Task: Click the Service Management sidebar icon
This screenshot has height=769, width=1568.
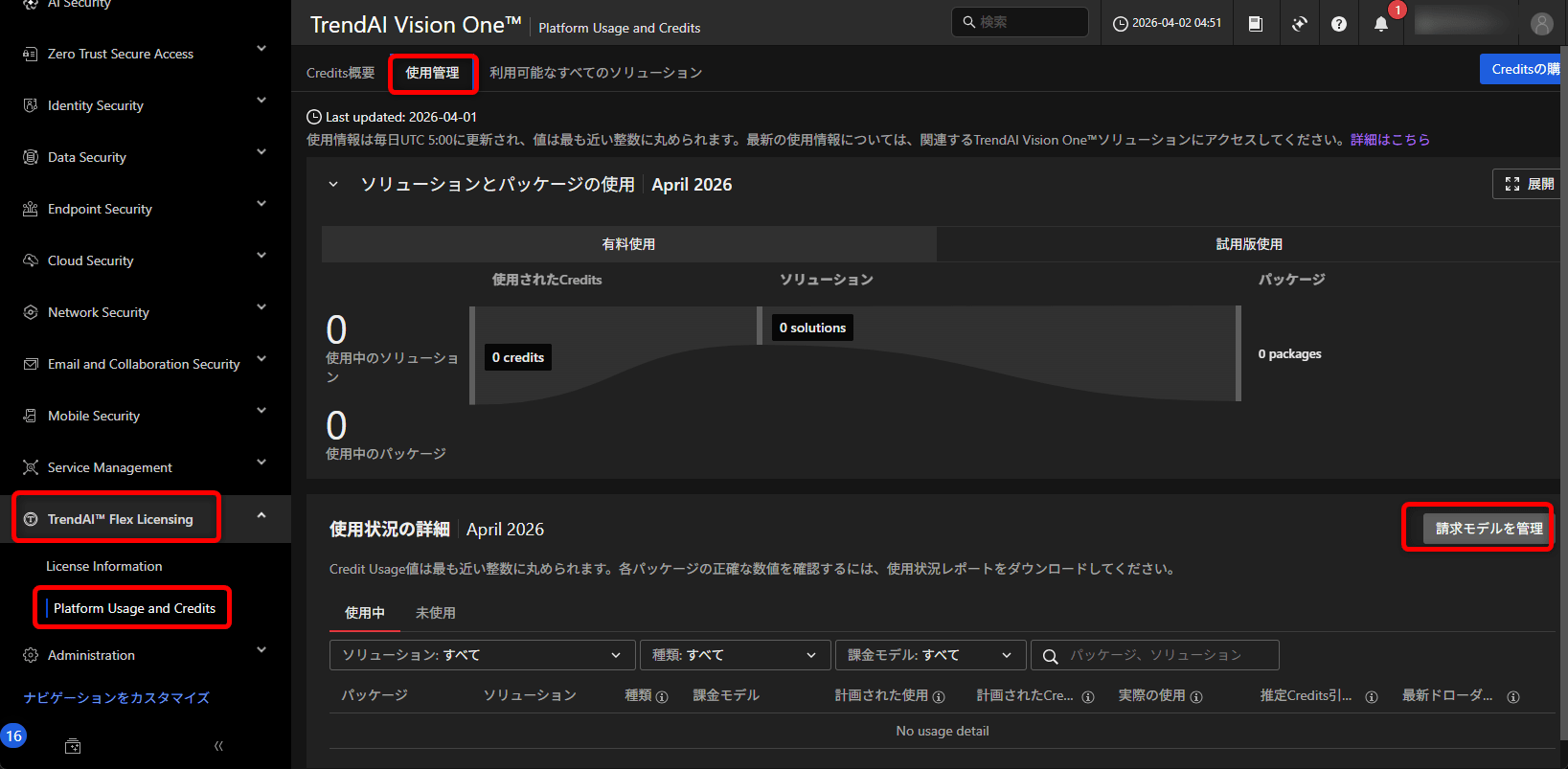Action: 31,467
